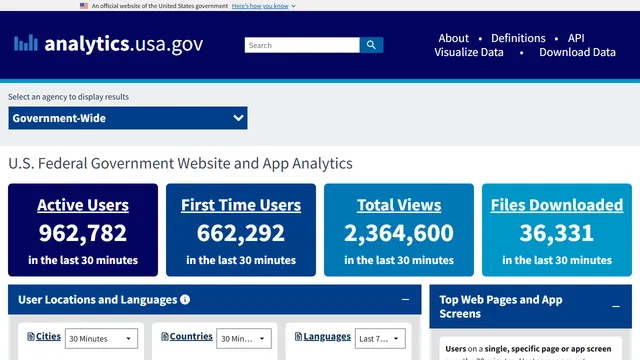This screenshot has height=360, width=640.
Task: Click the U.S. Federal Government Website and App Analytics heading
Action: pyautogui.click(x=180, y=163)
